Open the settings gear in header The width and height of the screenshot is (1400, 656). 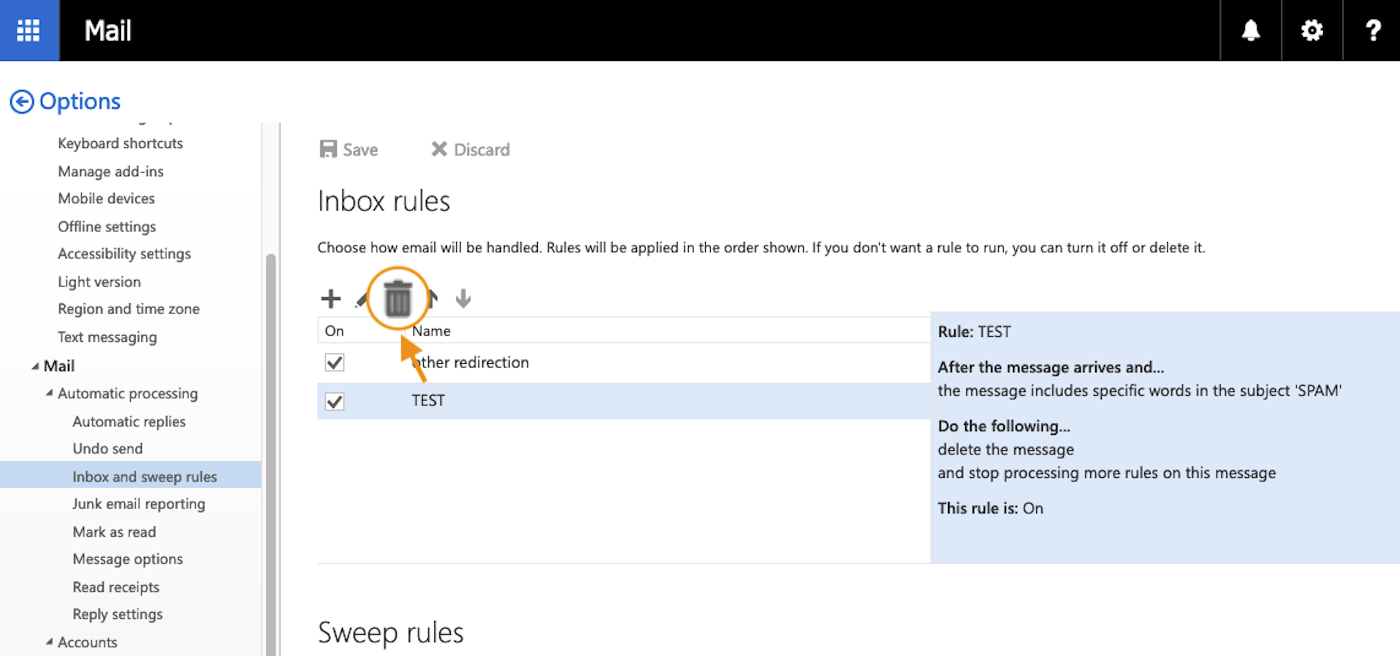(1312, 31)
